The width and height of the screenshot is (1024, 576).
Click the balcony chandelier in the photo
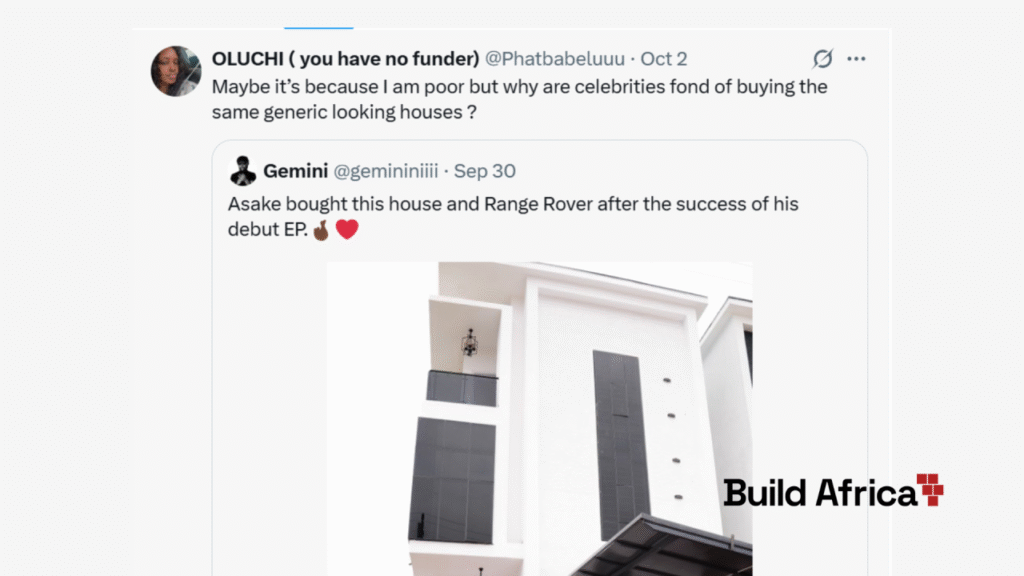(469, 343)
